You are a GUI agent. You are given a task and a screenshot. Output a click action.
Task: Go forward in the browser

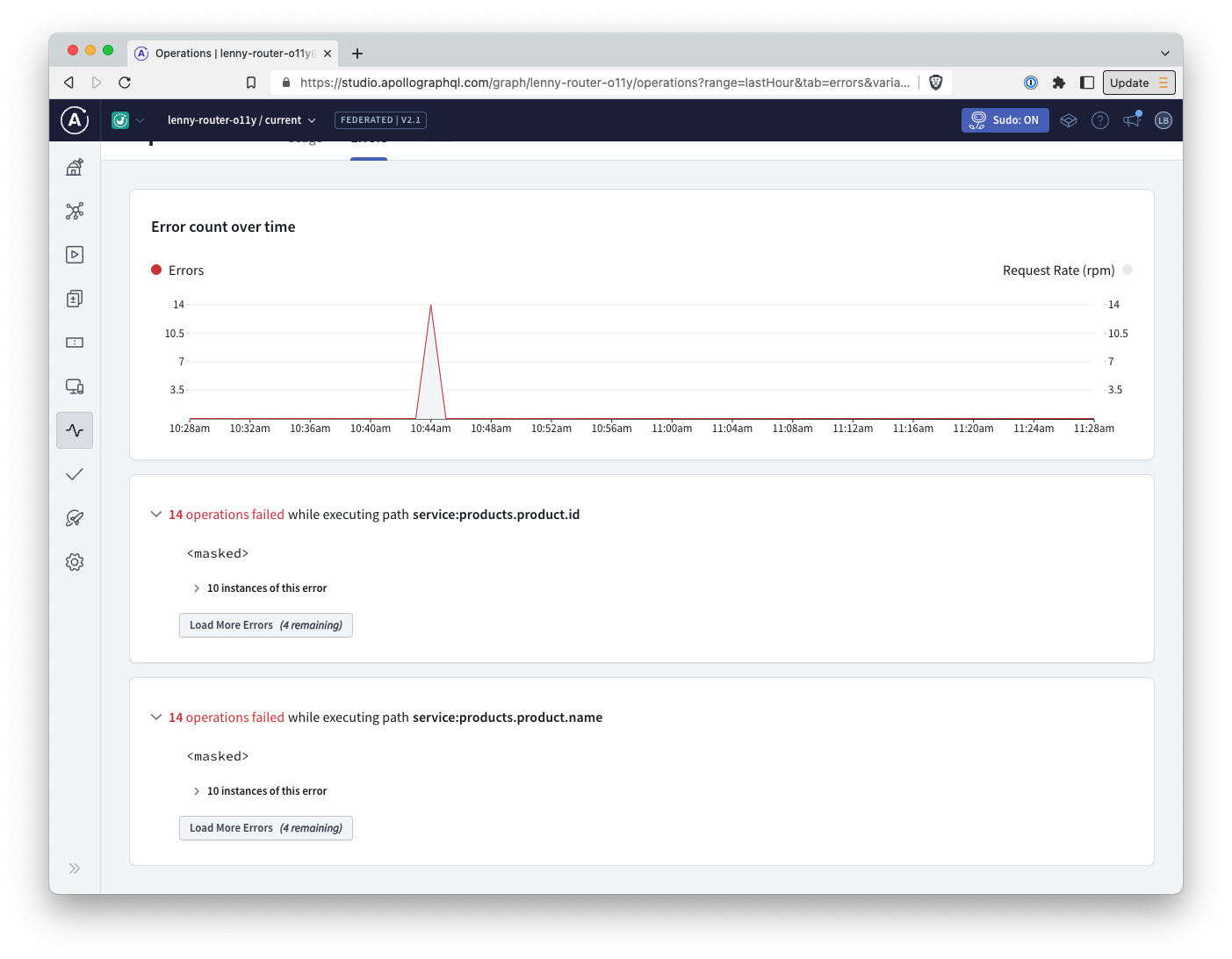tap(97, 83)
